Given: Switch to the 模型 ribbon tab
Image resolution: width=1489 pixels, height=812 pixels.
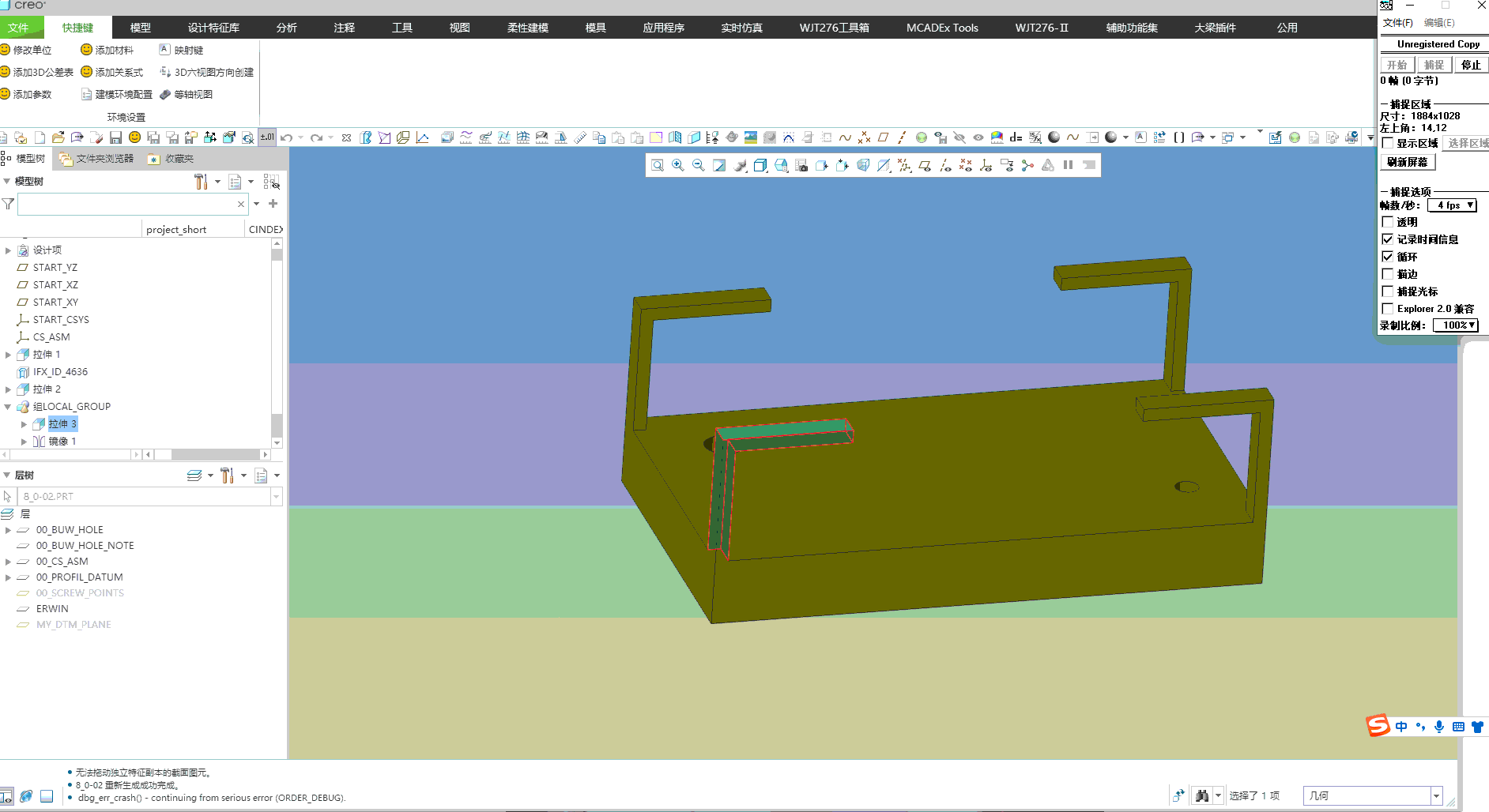Looking at the screenshot, I should click(x=141, y=28).
